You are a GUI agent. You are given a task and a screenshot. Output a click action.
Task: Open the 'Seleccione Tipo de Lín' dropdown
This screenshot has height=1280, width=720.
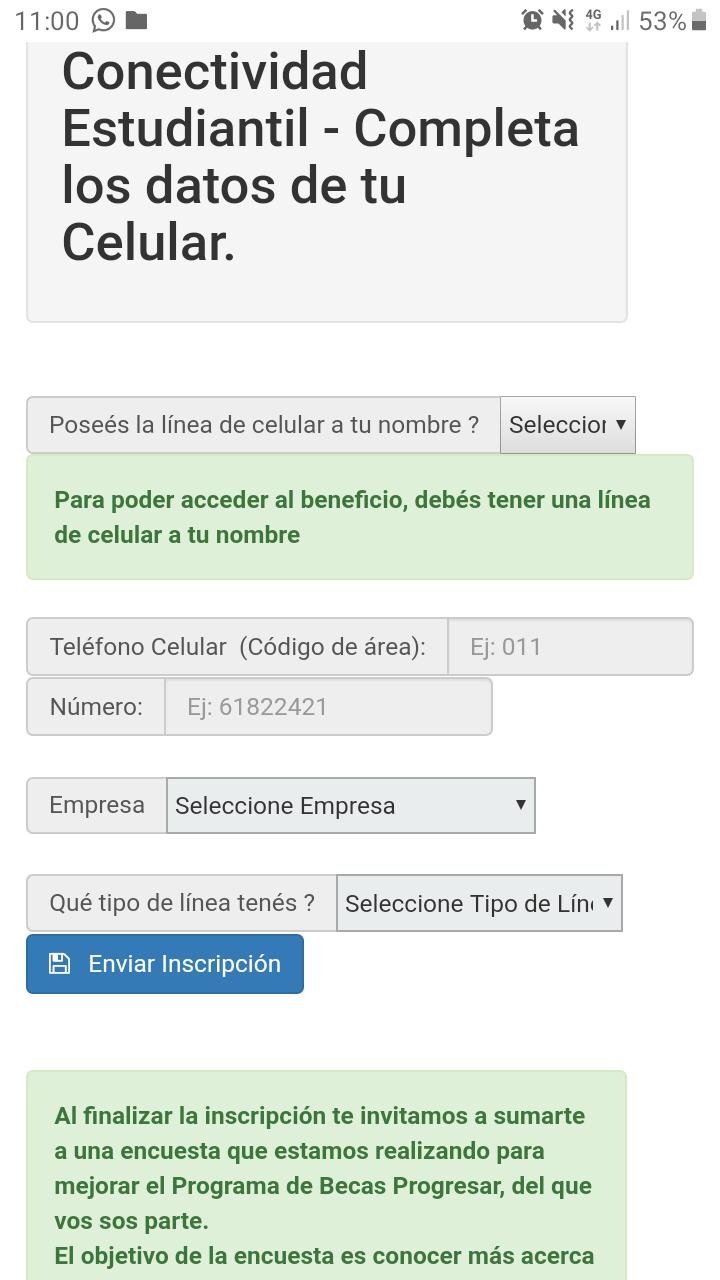479,903
